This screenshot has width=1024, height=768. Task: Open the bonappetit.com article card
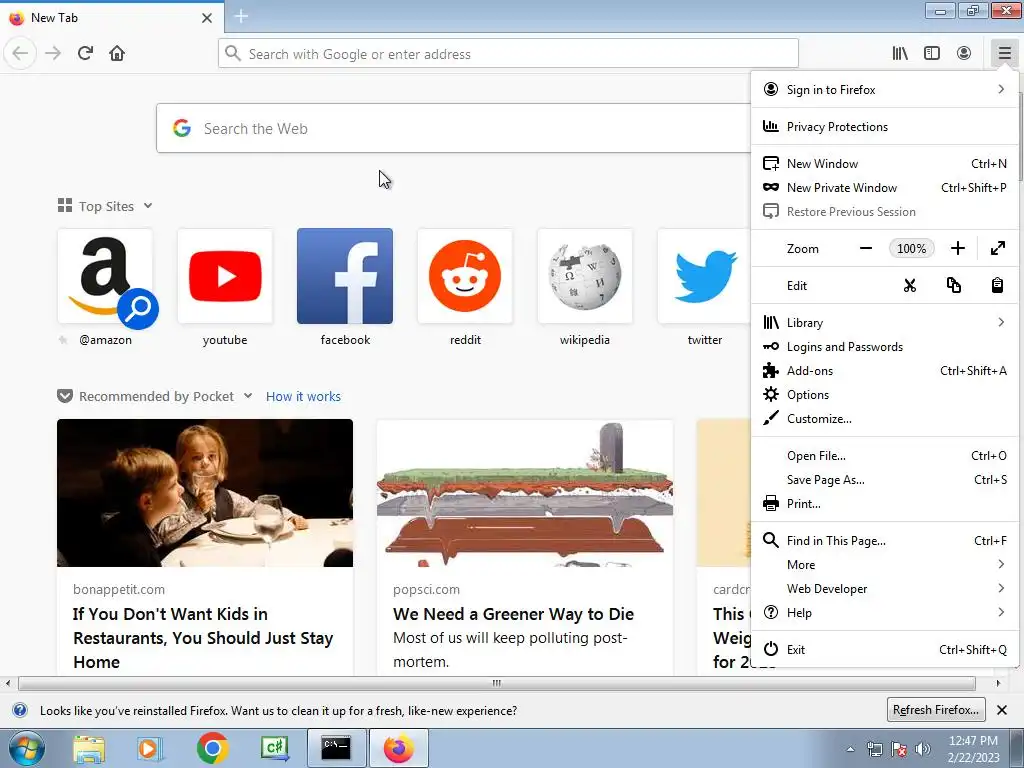205,547
